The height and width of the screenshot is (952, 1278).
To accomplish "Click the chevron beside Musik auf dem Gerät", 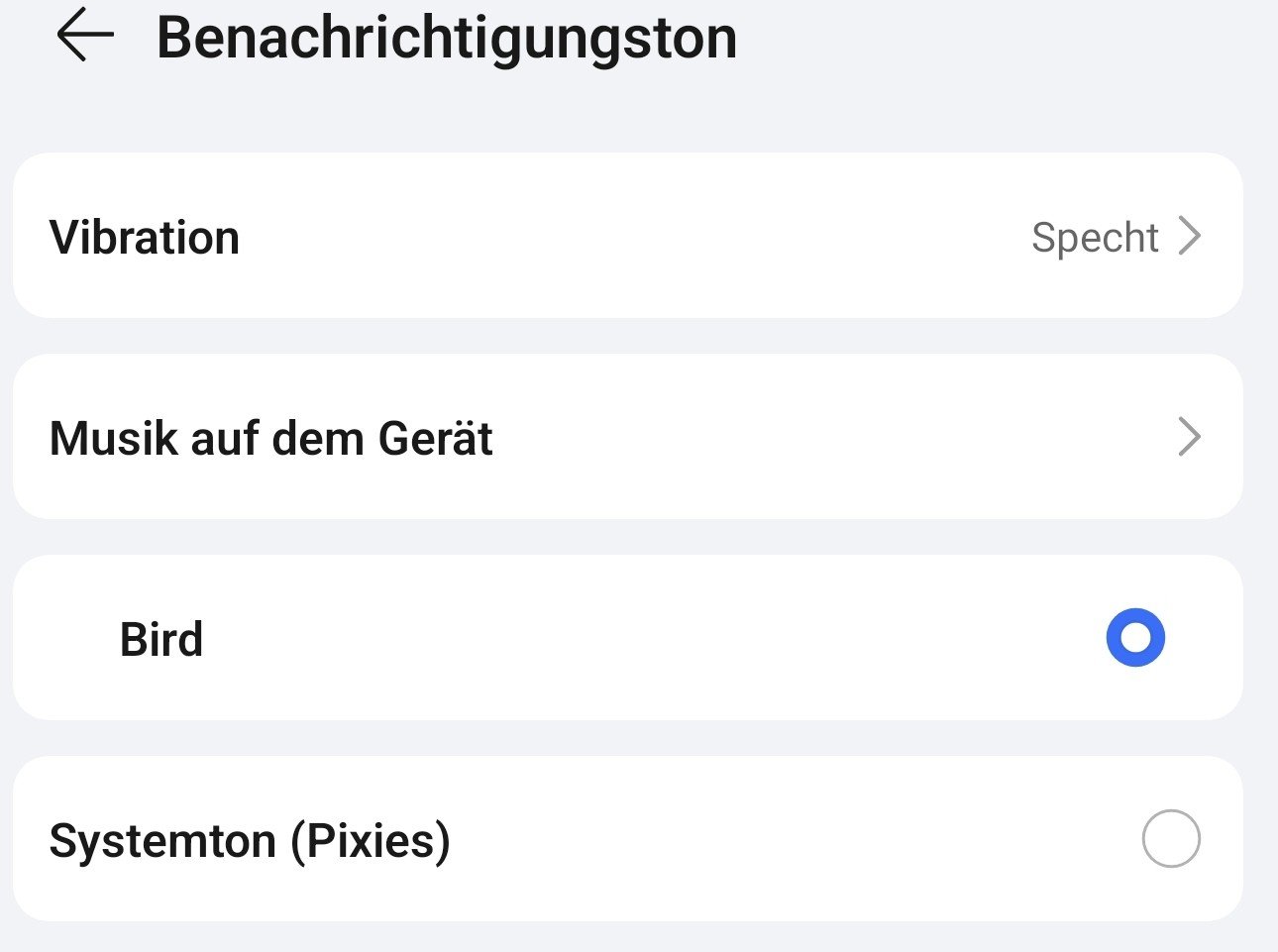I will (x=1190, y=437).
